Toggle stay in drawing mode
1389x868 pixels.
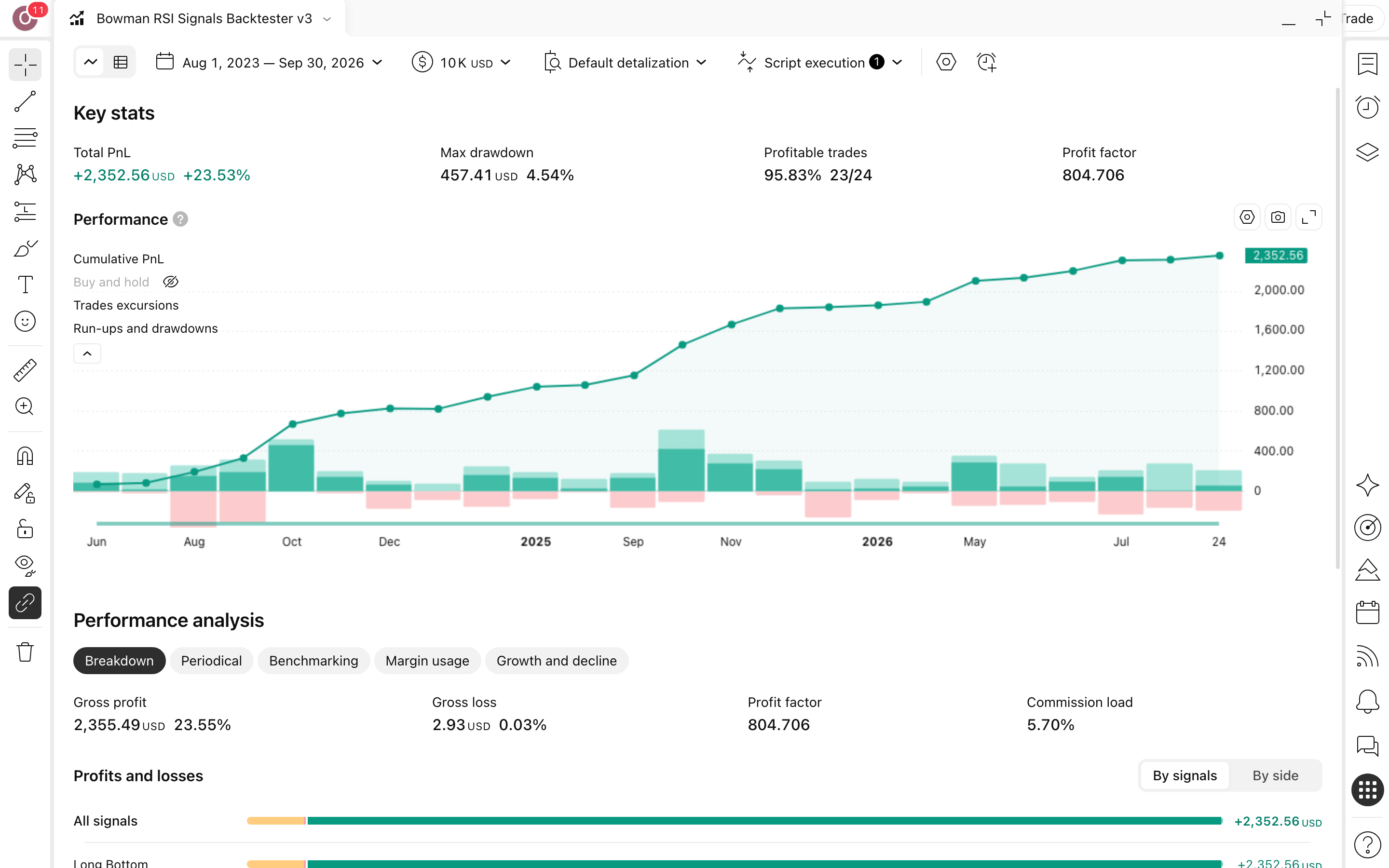click(25, 493)
